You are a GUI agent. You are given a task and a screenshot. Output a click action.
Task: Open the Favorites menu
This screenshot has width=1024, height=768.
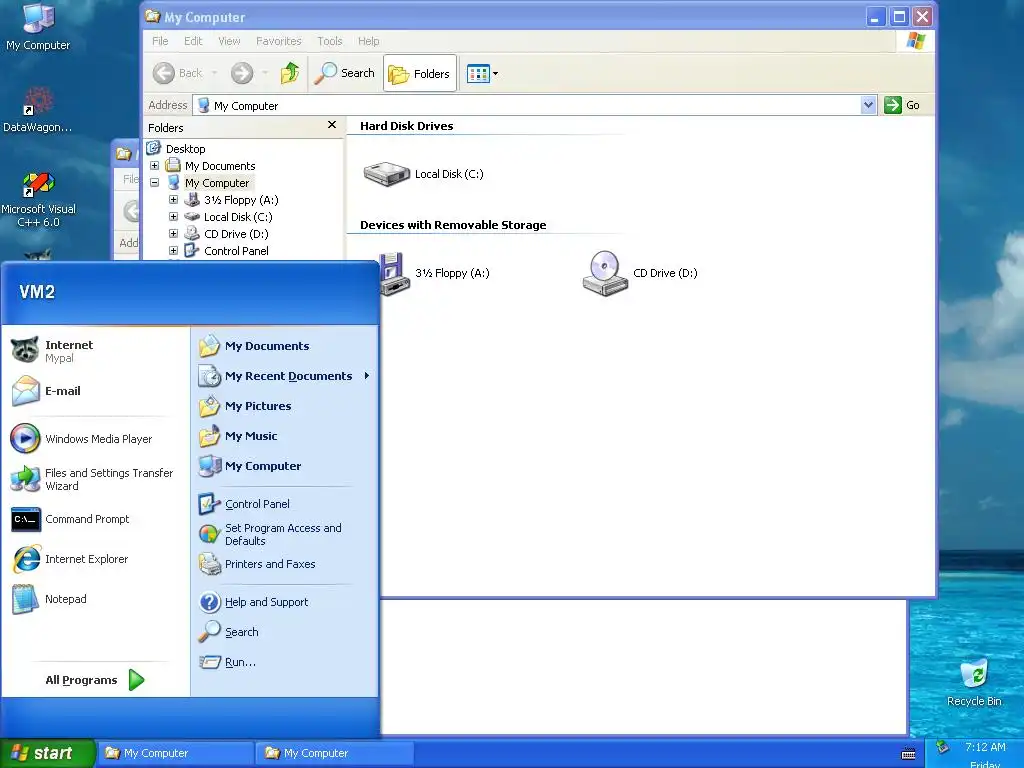click(x=279, y=41)
